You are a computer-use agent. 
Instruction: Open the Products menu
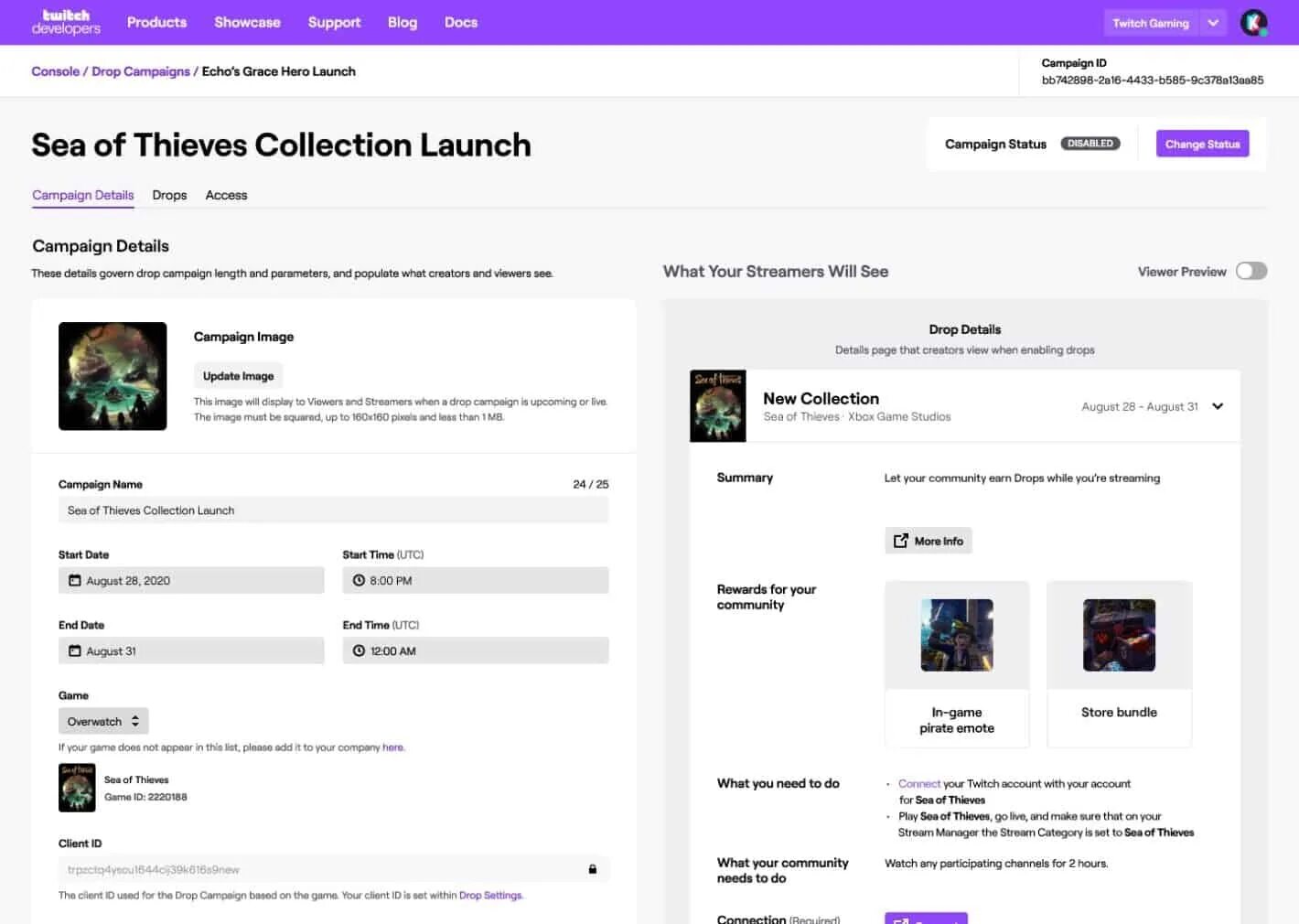click(156, 22)
